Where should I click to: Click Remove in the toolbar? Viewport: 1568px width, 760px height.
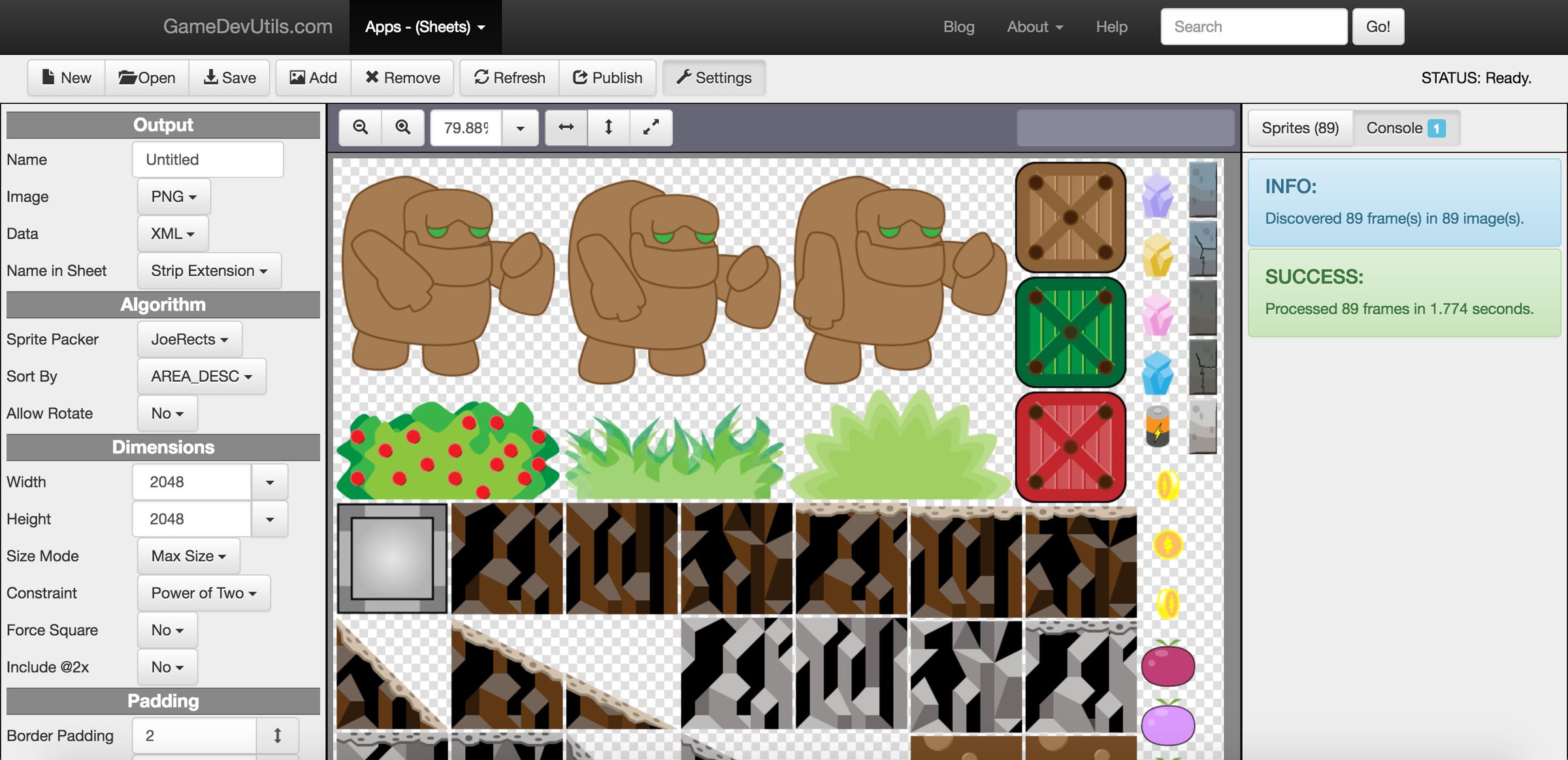[402, 78]
